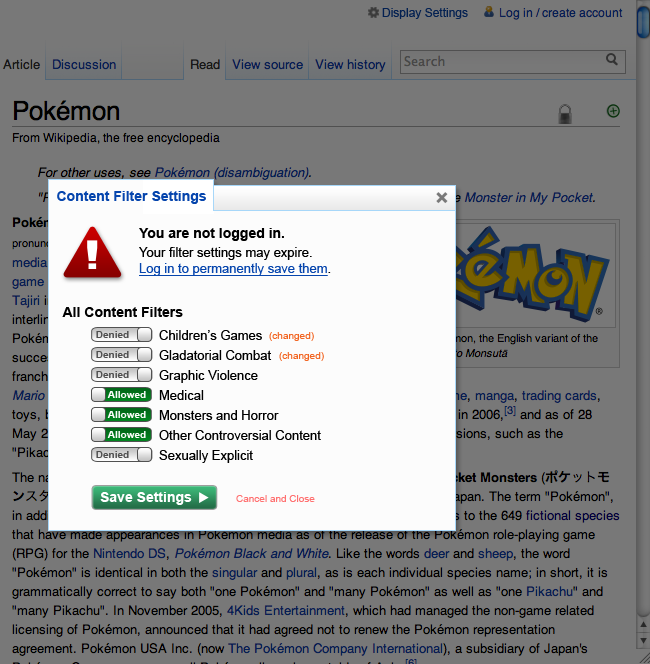Open the manga link
Image resolution: width=650 pixels, height=664 pixels.
click(x=494, y=396)
